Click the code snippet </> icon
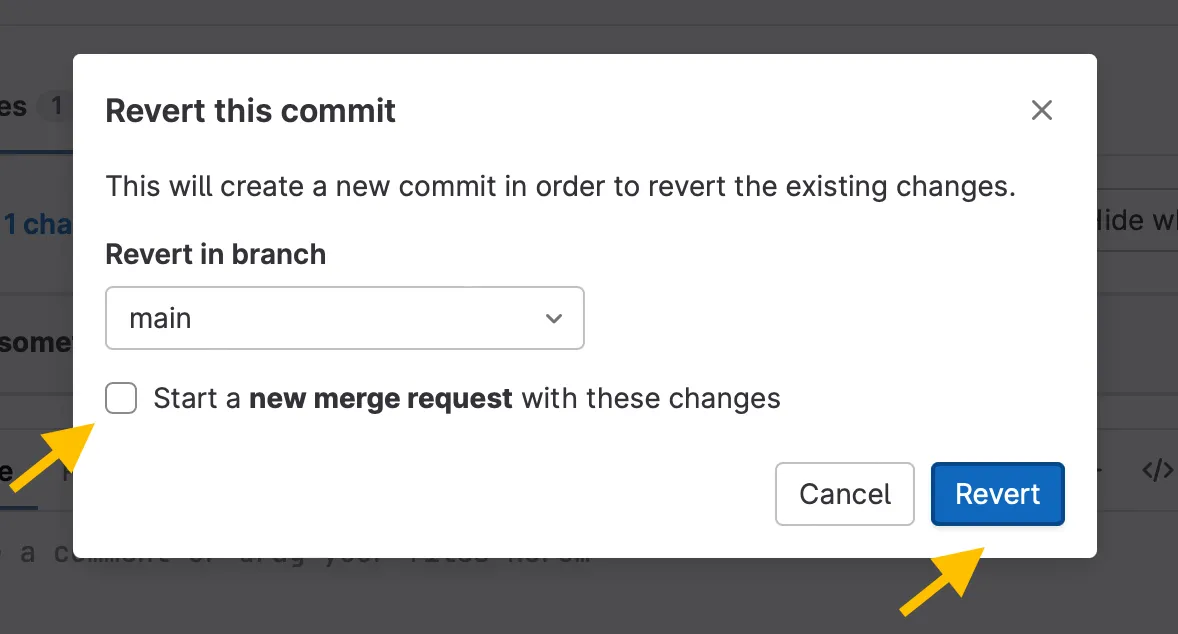The height and width of the screenshot is (634, 1178). click(x=1157, y=470)
